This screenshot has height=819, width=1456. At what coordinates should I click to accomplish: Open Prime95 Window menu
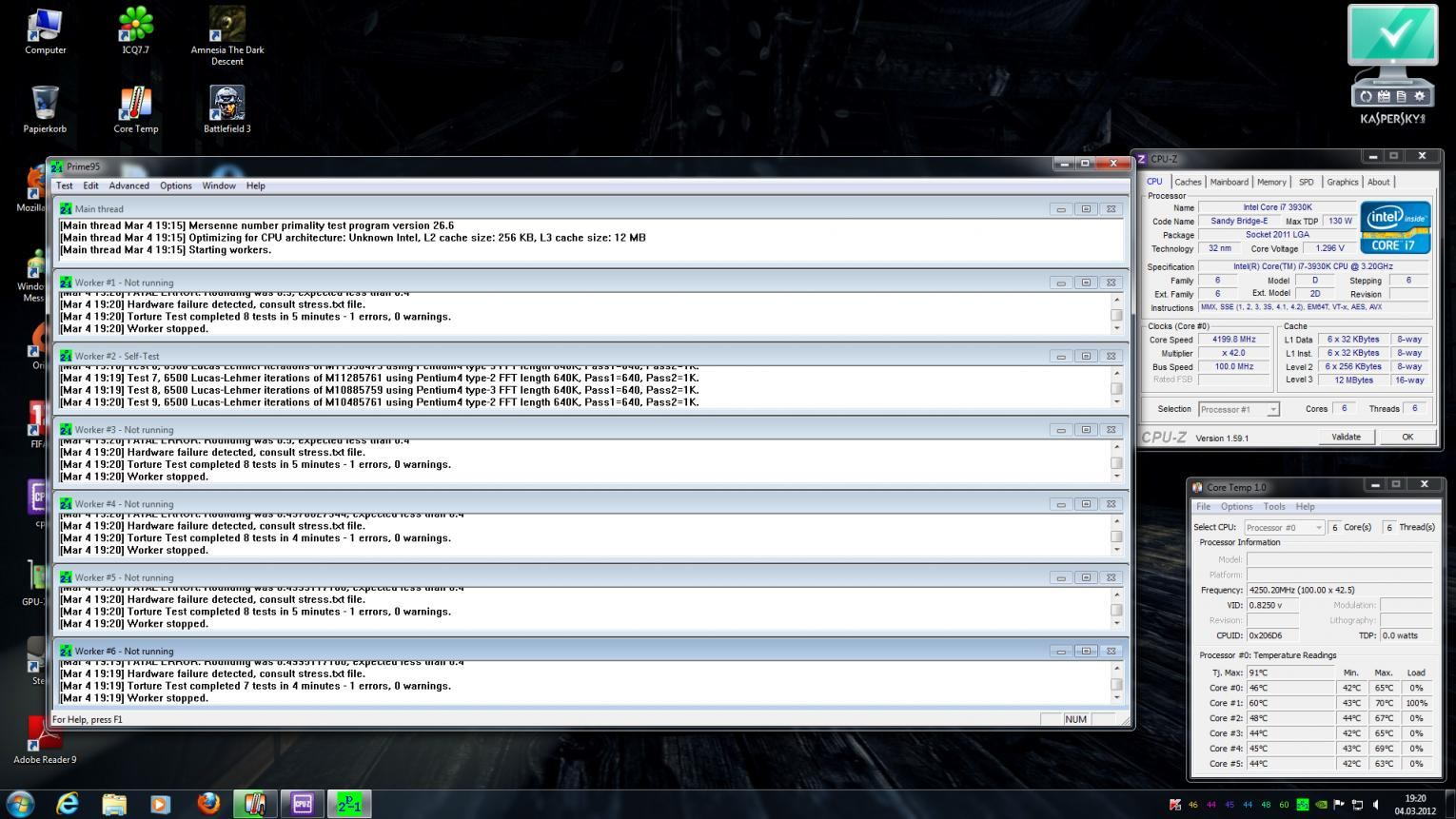click(218, 185)
